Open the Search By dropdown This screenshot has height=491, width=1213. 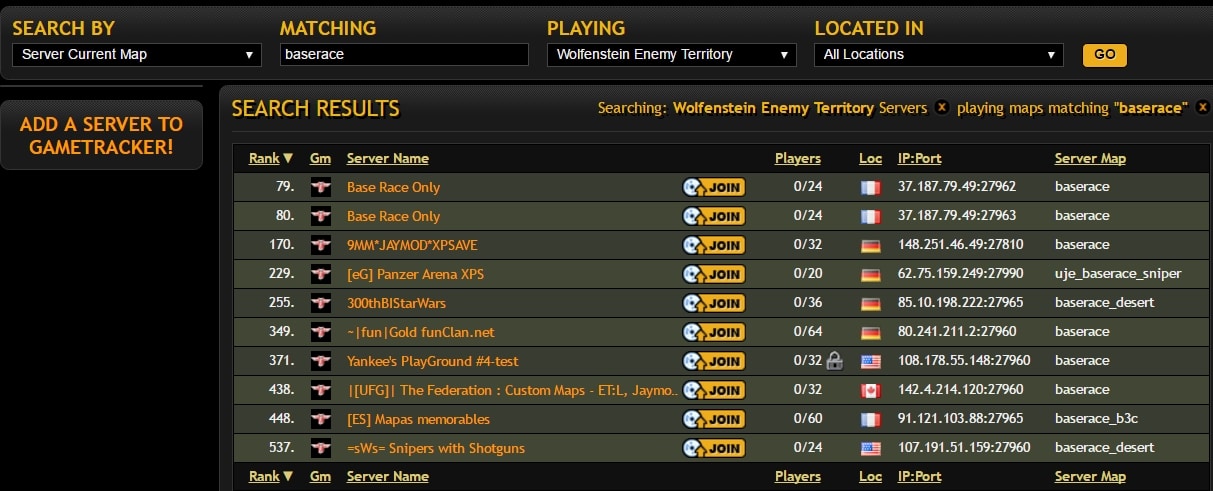coord(137,55)
